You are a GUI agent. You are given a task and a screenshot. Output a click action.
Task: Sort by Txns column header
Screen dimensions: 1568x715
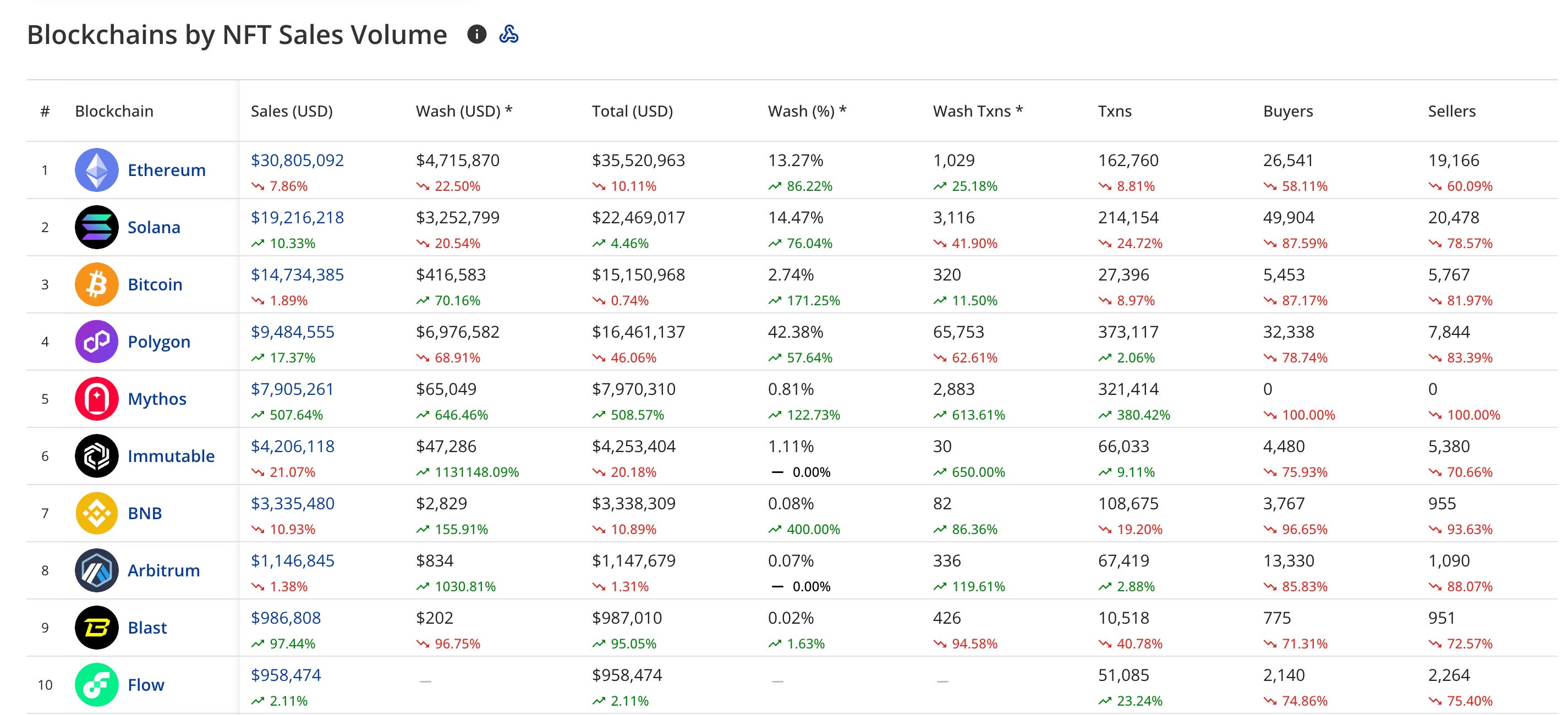(x=1114, y=111)
